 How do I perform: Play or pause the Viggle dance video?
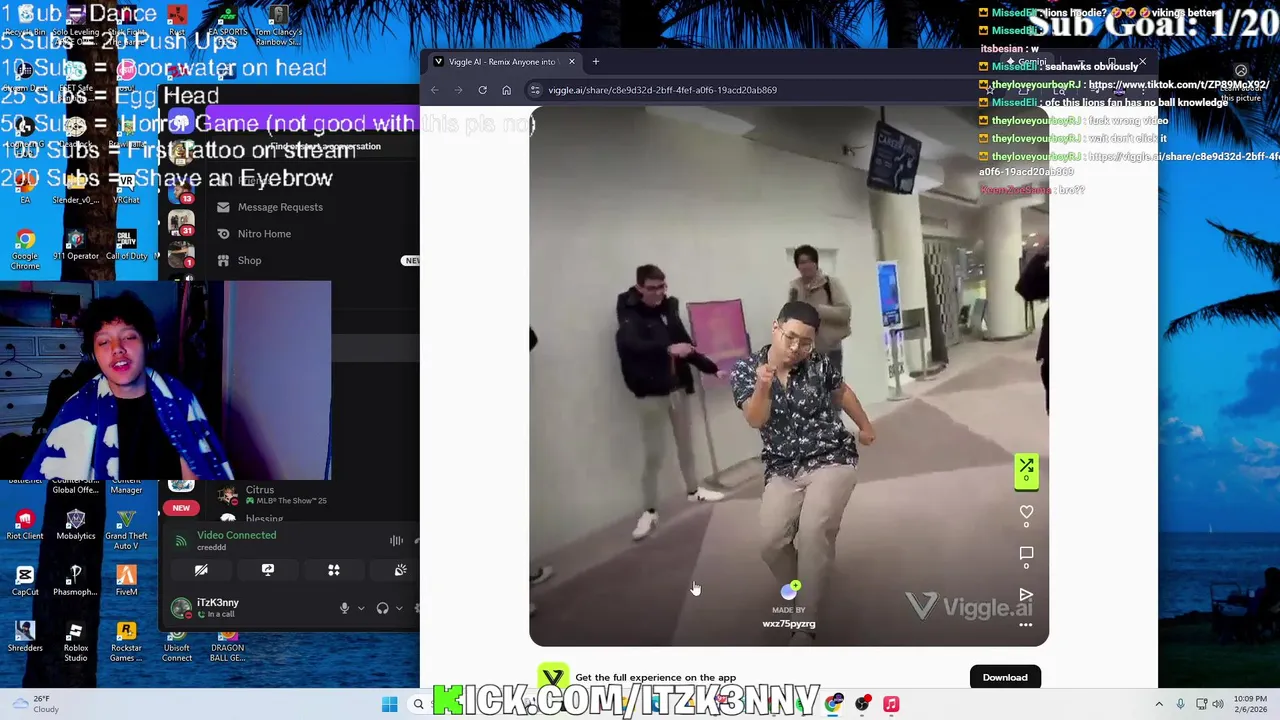(789, 375)
